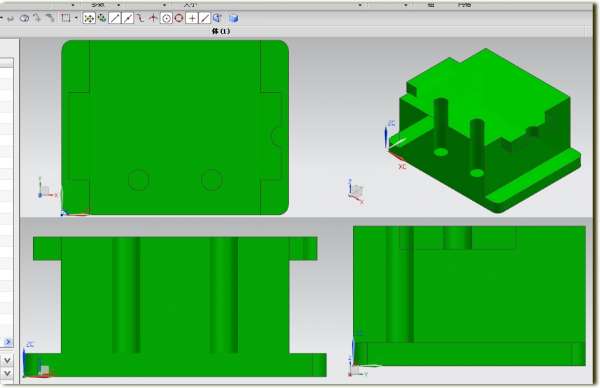Toggle Arc Center snap icon

(x=166, y=18)
